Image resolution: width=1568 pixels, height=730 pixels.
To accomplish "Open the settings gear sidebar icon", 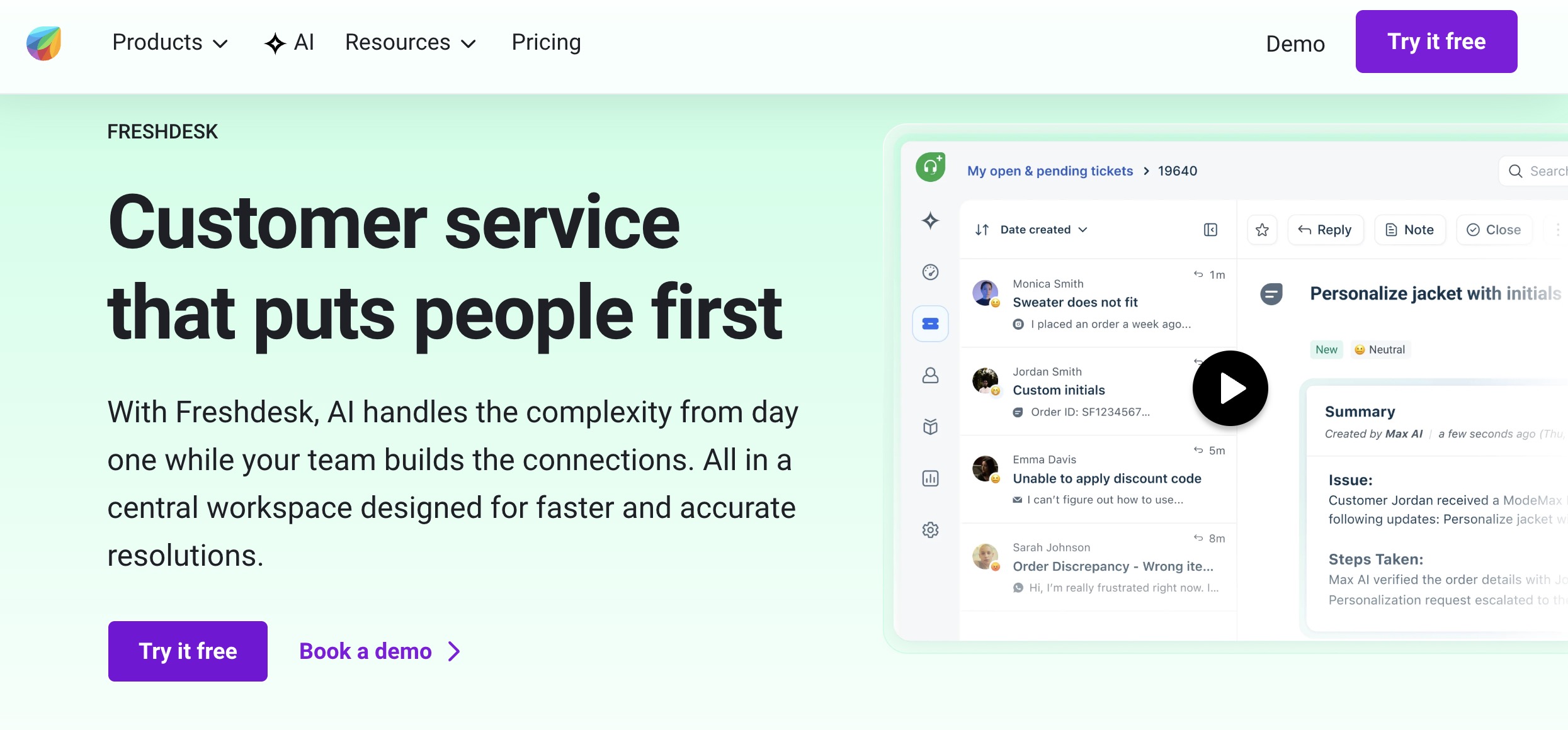I will [930, 530].
